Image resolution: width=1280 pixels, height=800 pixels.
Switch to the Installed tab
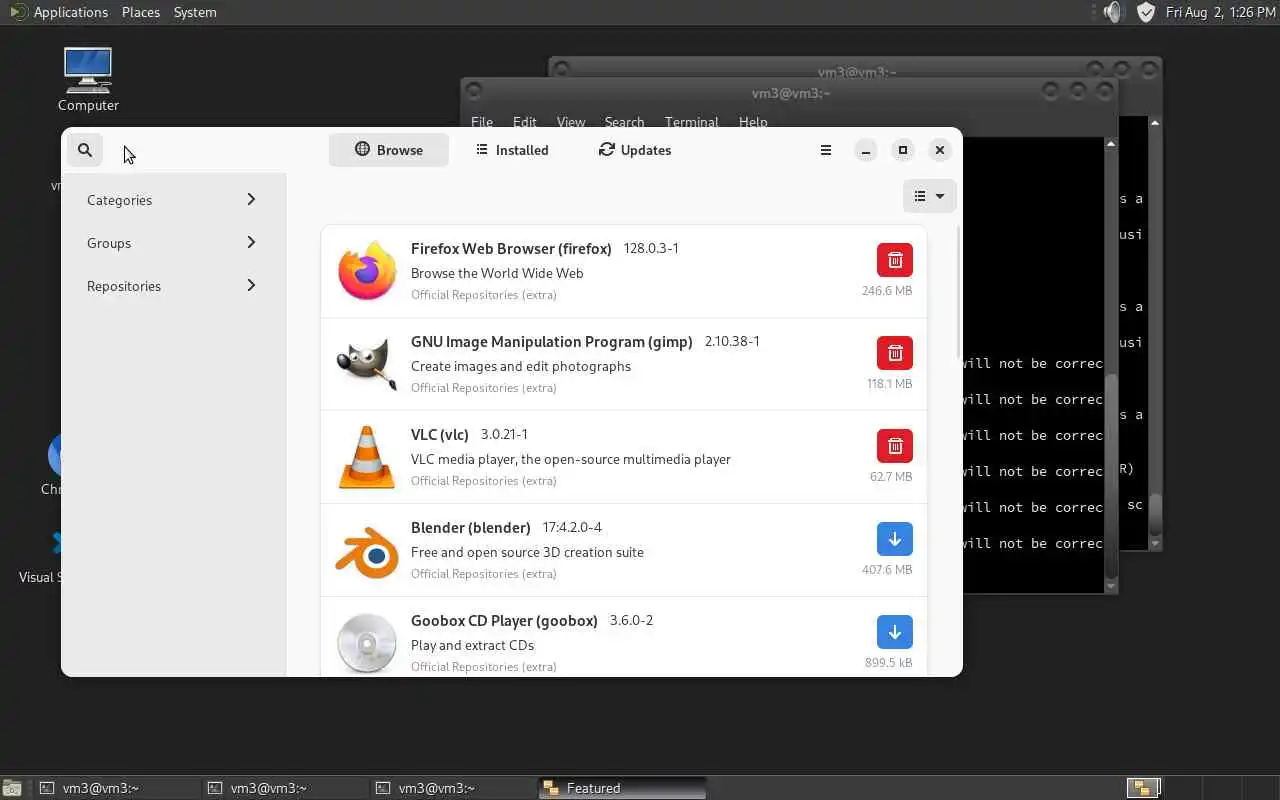[512, 150]
